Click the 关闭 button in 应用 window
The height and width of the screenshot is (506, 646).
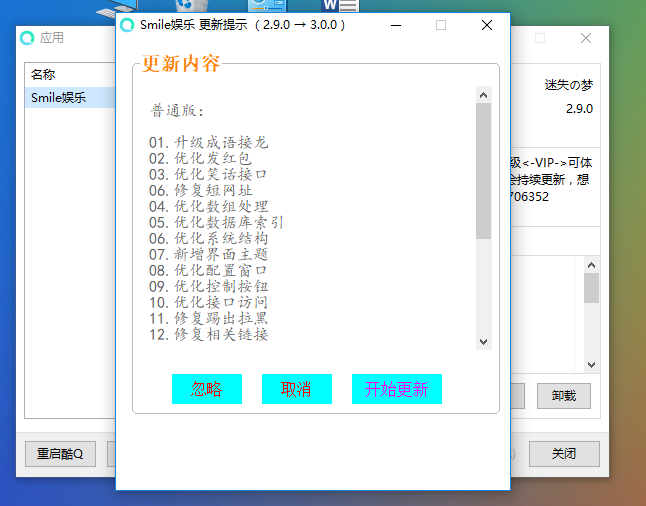[564, 453]
